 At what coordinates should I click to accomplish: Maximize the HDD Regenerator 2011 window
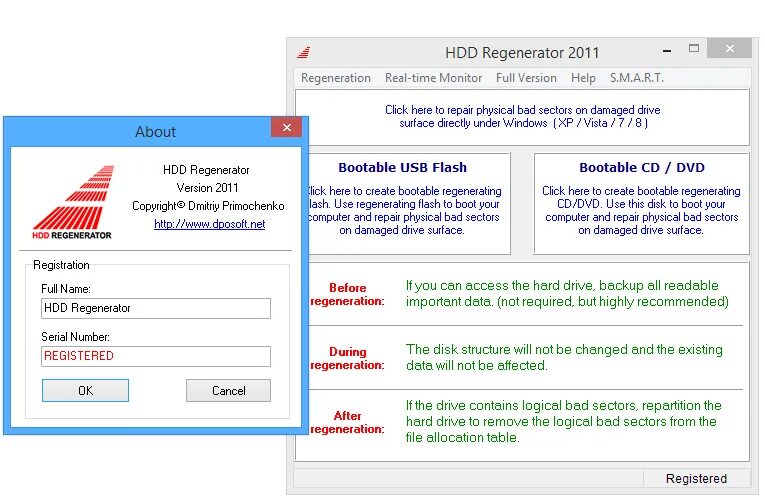coord(694,49)
